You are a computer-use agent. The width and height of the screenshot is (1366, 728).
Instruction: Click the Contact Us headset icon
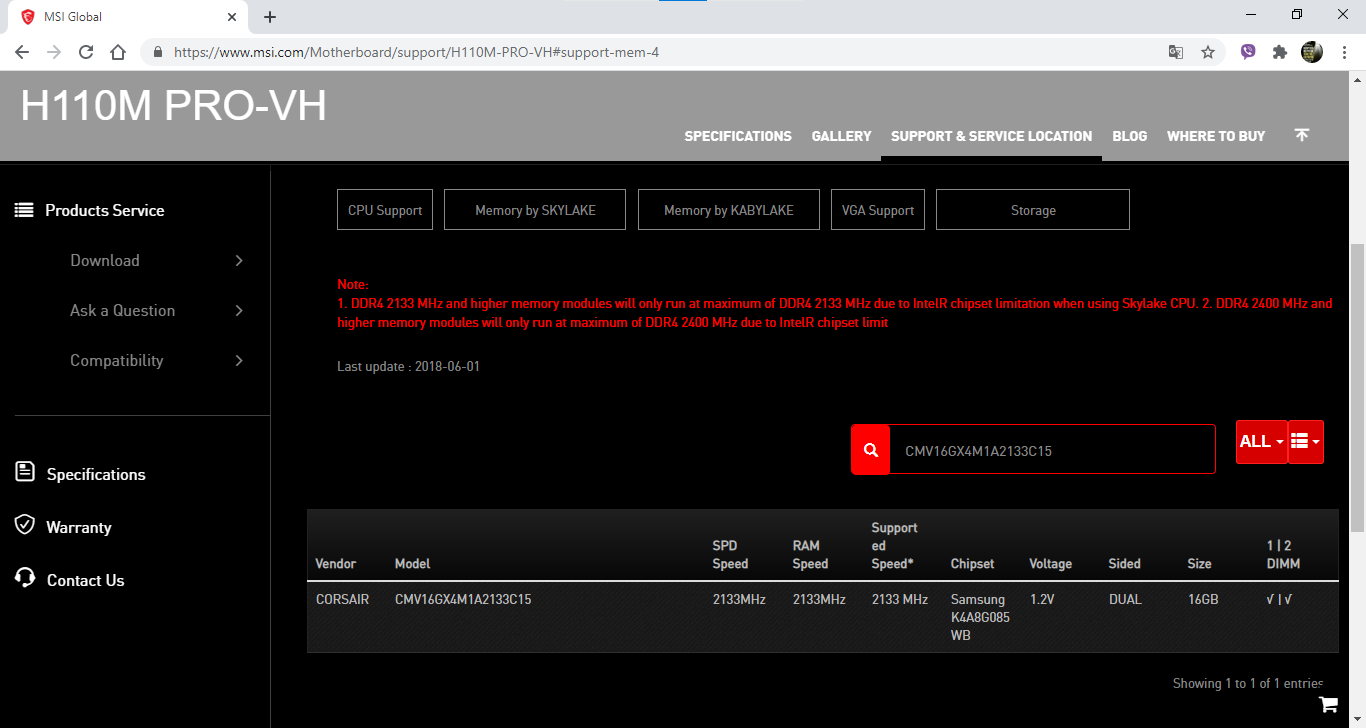pos(25,578)
